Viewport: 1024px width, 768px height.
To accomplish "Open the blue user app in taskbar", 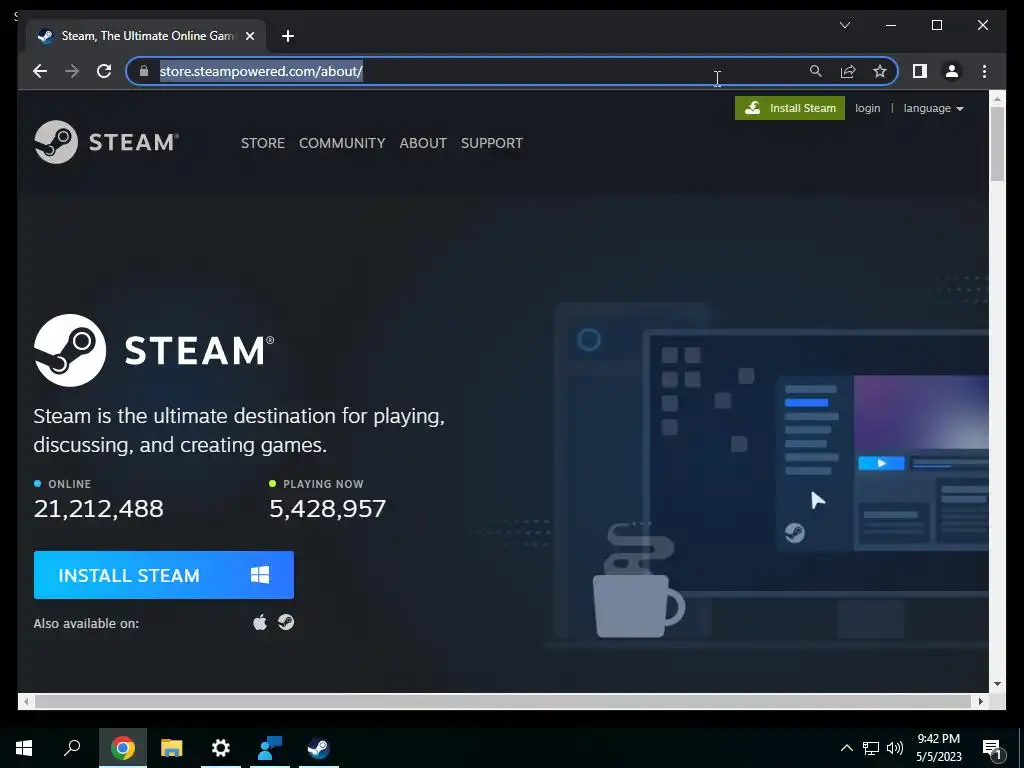I will [270, 748].
